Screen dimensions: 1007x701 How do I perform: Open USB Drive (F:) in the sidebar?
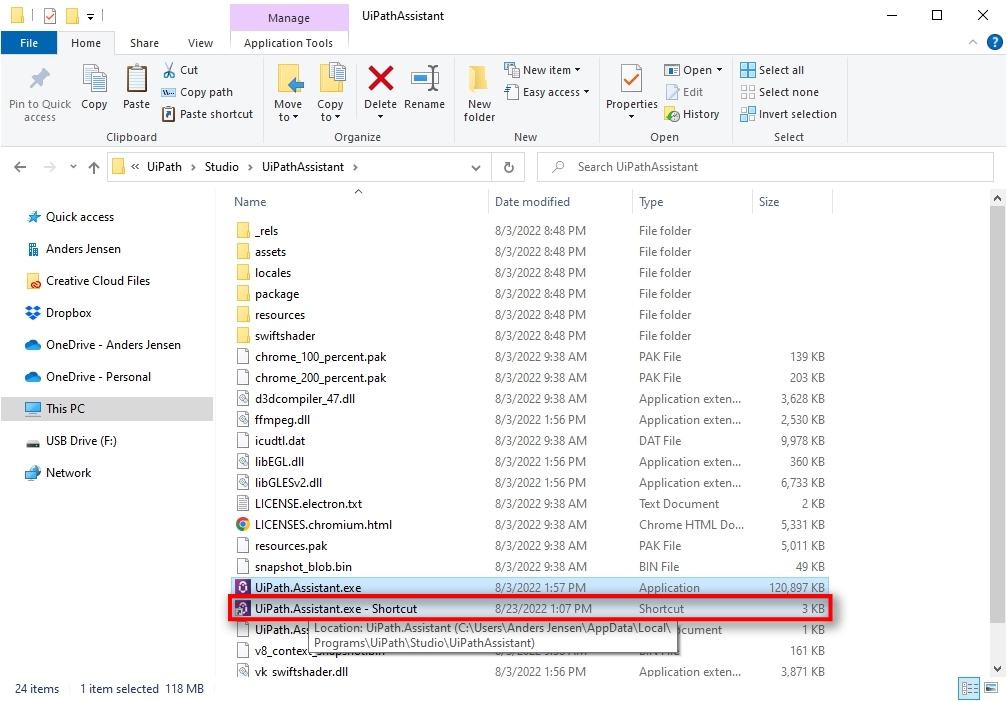[x=71, y=441]
